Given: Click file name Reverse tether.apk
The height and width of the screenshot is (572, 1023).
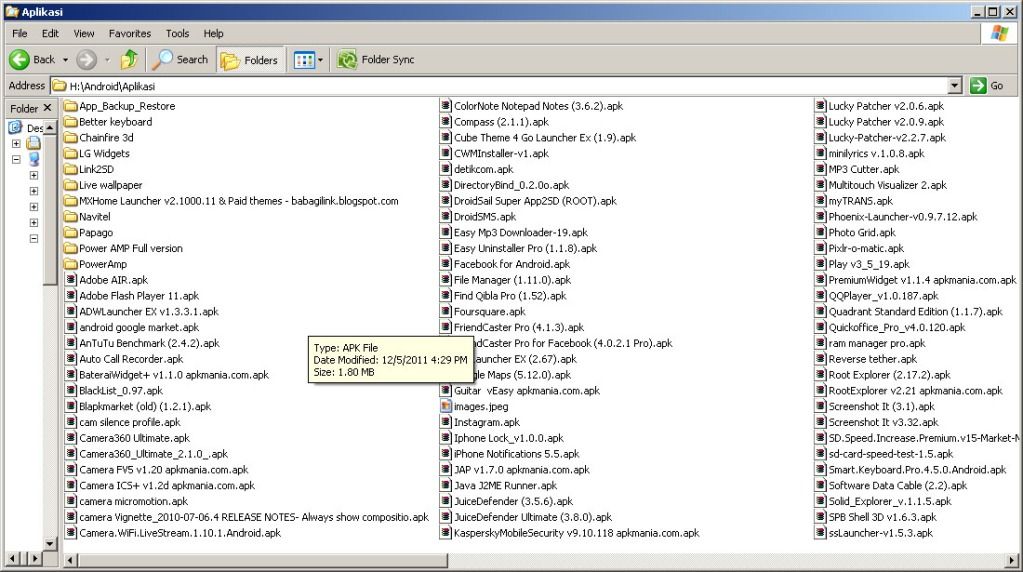Looking at the screenshot, I should pyautogui.click(x=872, y=359).
